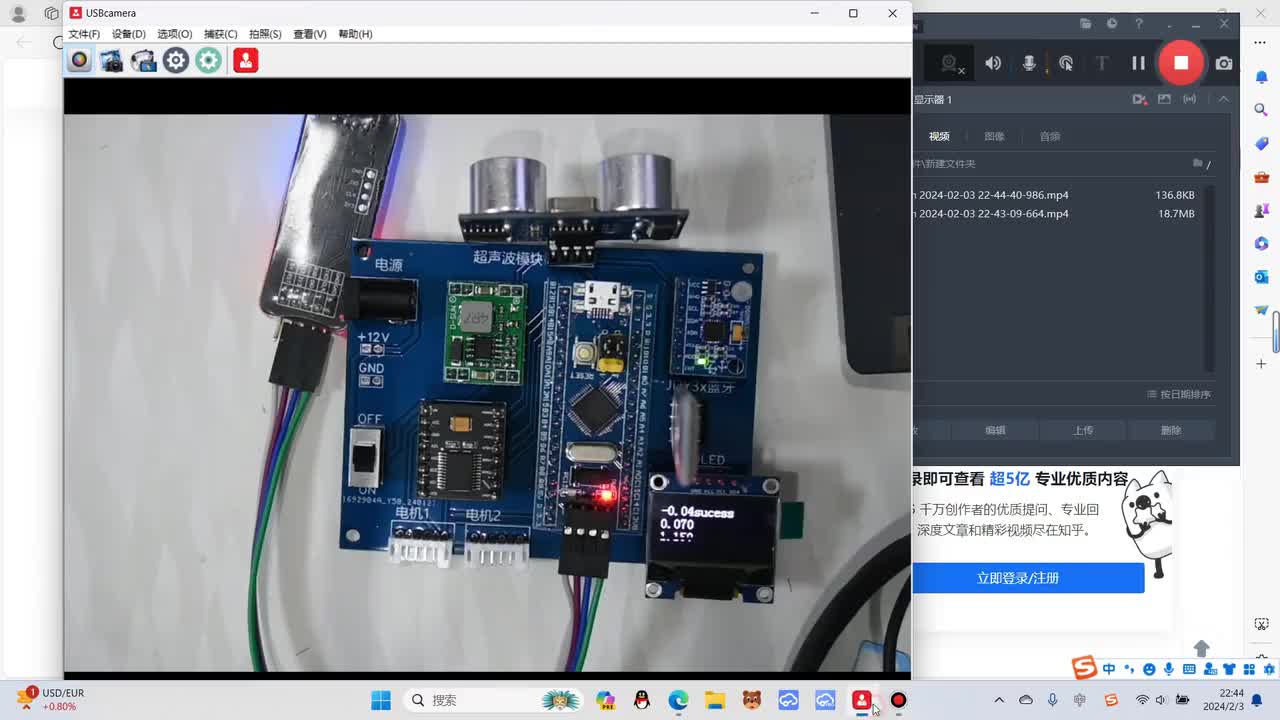Switch to the 视频 tab
Image resolution: width=1280 pixels, height=720 pixels.
click(939, 136)
